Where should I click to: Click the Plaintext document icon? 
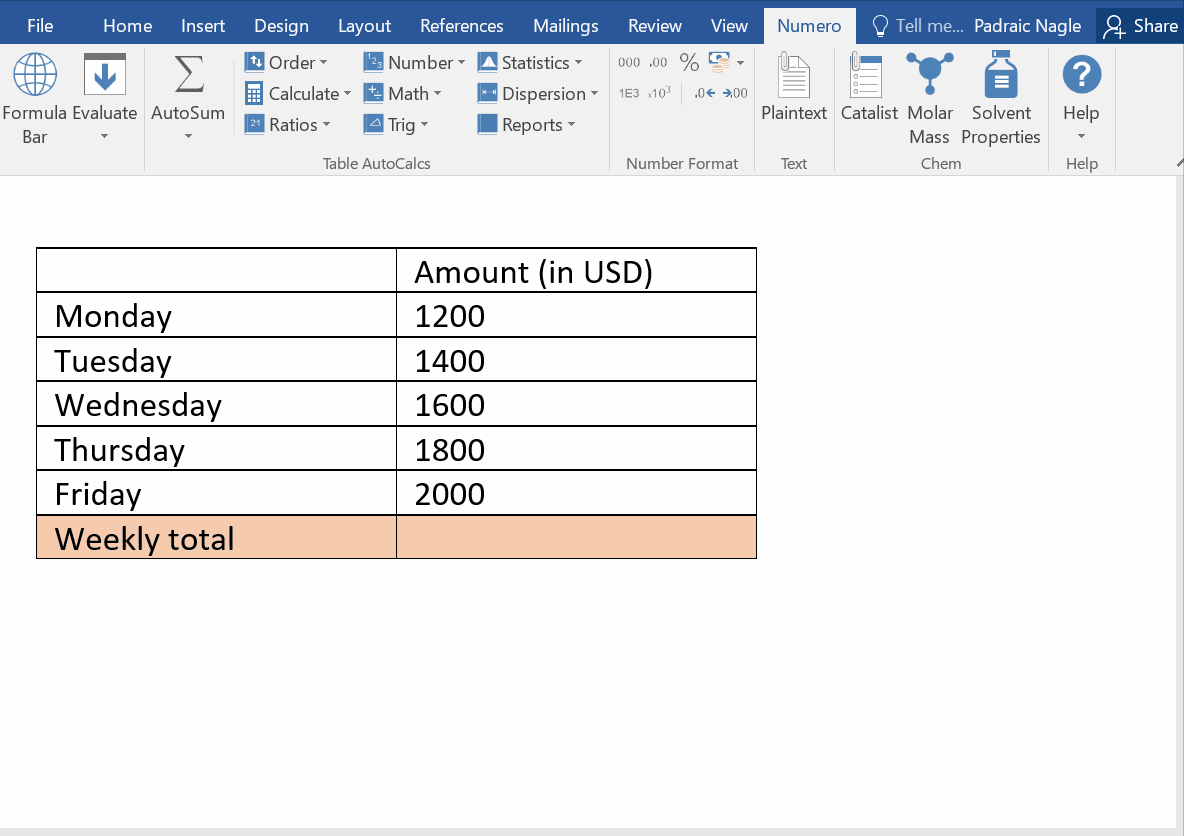click(794, 77)
